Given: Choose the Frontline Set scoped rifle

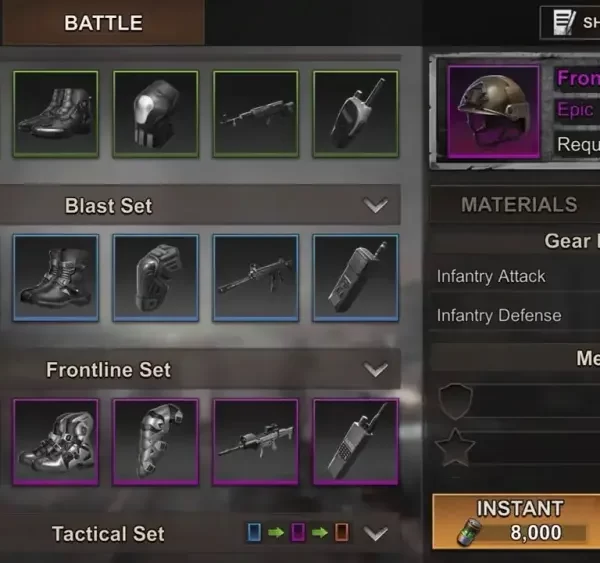Looking at the screenshot, I should point(256,442).
